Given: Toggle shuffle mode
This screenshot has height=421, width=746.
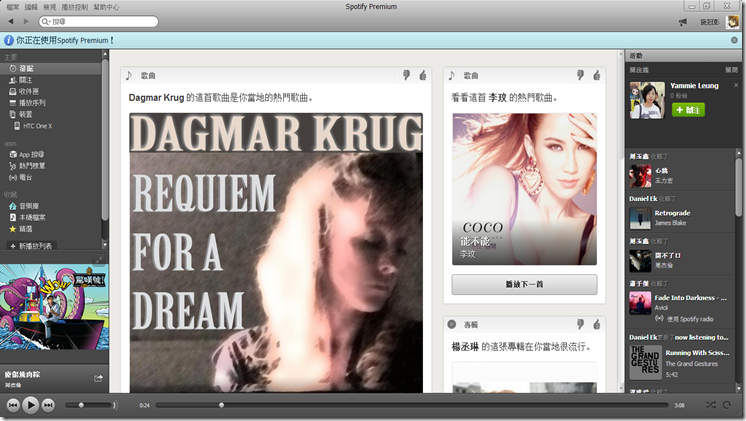Looking at the screenshot, I should point(710,405).
